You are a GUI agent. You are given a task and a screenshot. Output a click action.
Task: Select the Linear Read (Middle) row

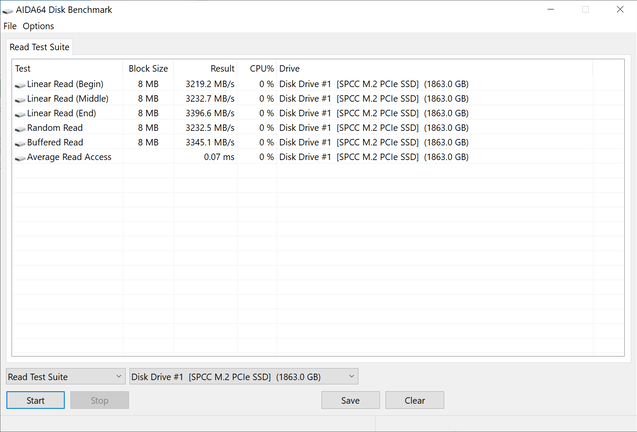pos(318,99)
